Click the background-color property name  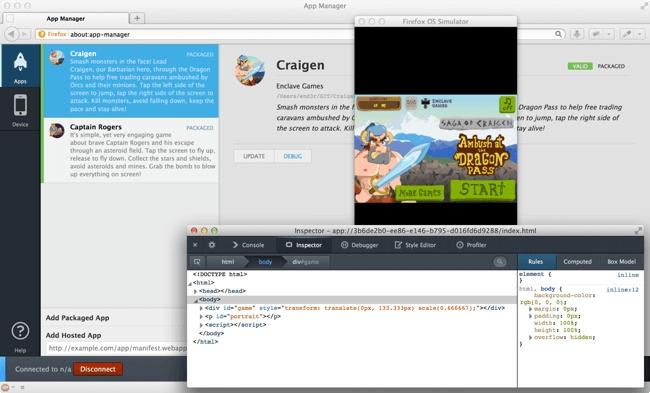[563, 295]
